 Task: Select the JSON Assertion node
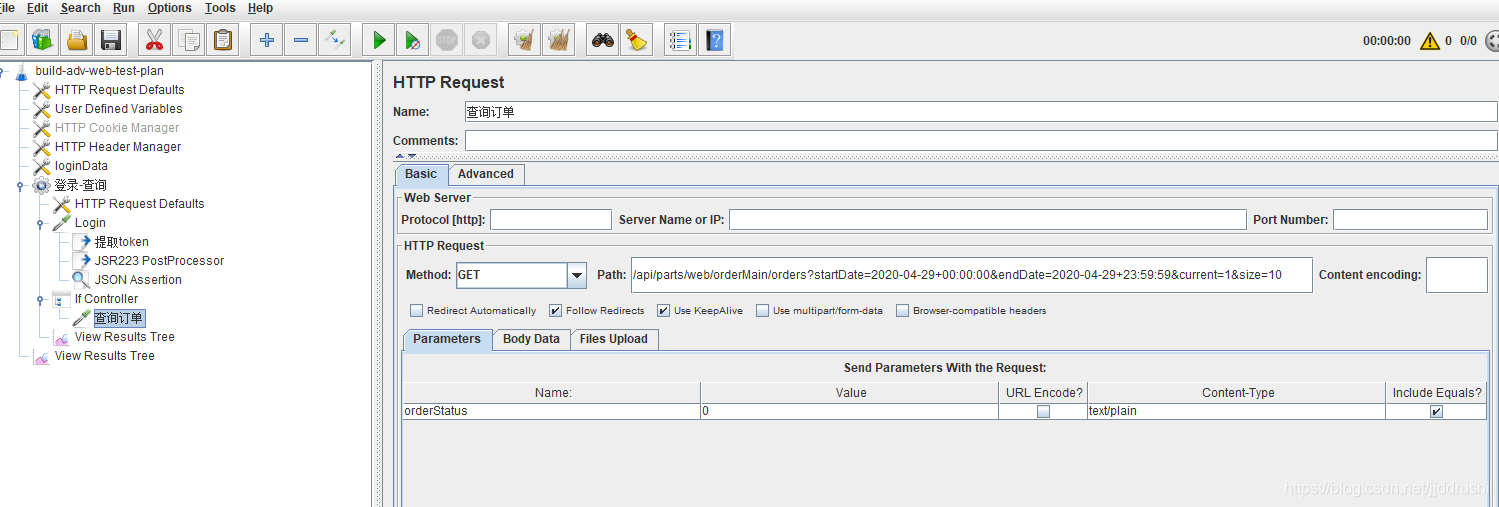(138, 280)
